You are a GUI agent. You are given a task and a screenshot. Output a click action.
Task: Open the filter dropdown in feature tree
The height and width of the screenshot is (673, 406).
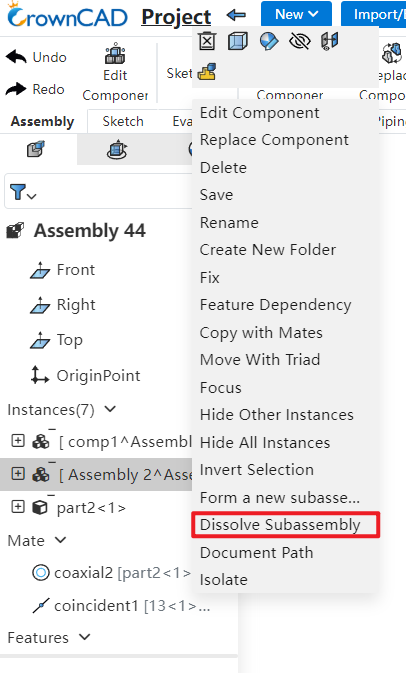(x=23, y=192)
